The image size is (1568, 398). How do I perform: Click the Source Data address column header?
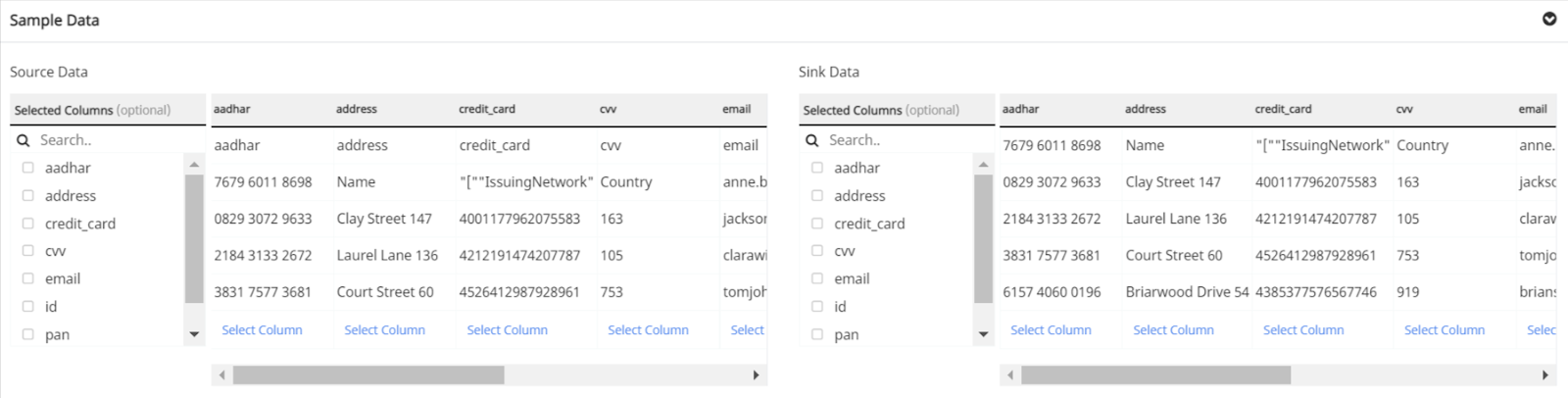(357, 109)
